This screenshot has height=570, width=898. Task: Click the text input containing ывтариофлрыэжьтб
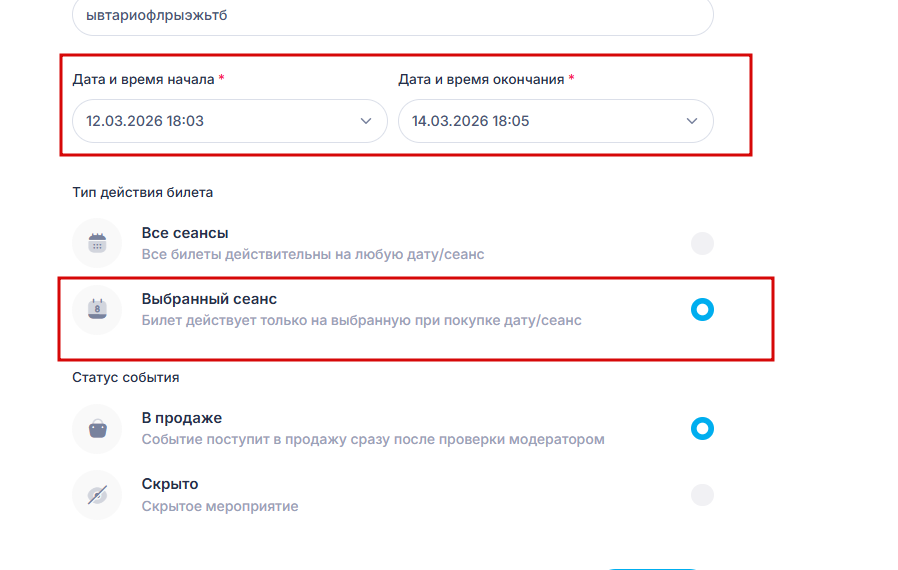(x=392, y=16)
